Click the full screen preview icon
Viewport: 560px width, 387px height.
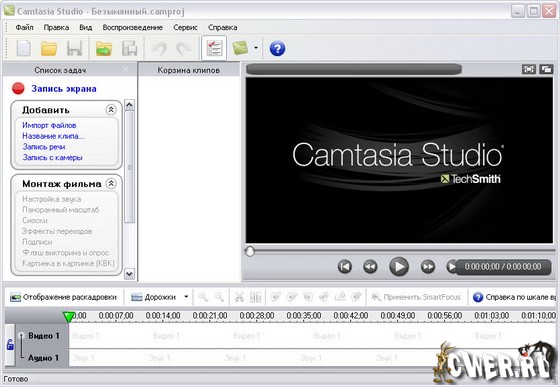click(x=529, y=69)
